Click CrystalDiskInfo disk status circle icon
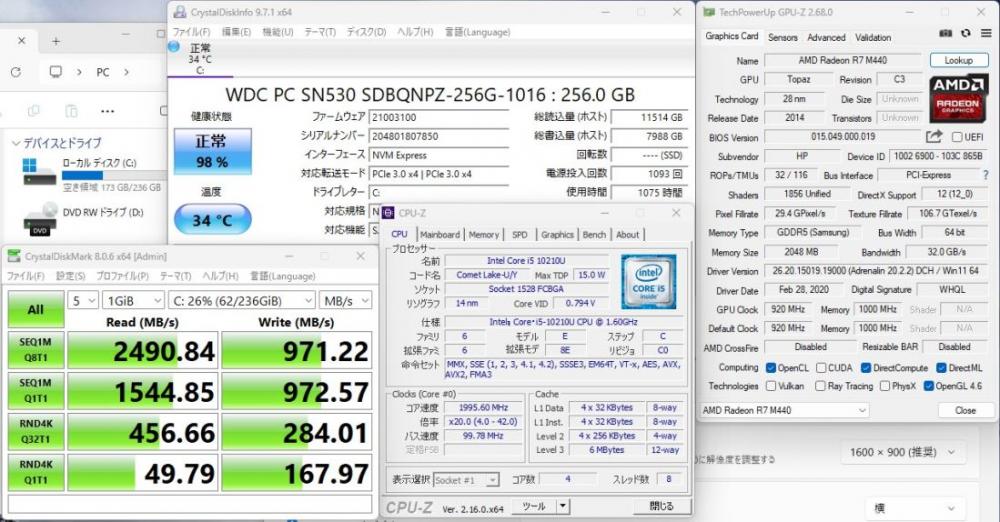 pyautogui.click(x=173, y=47)
